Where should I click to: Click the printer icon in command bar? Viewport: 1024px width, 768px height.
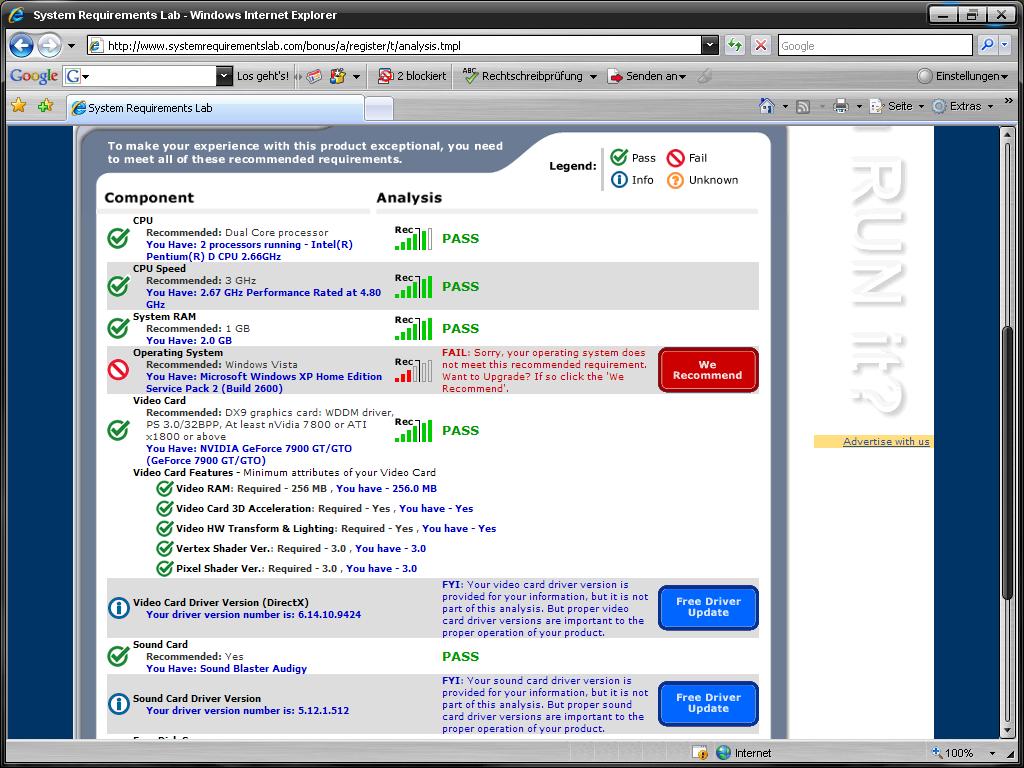[841, 106]
